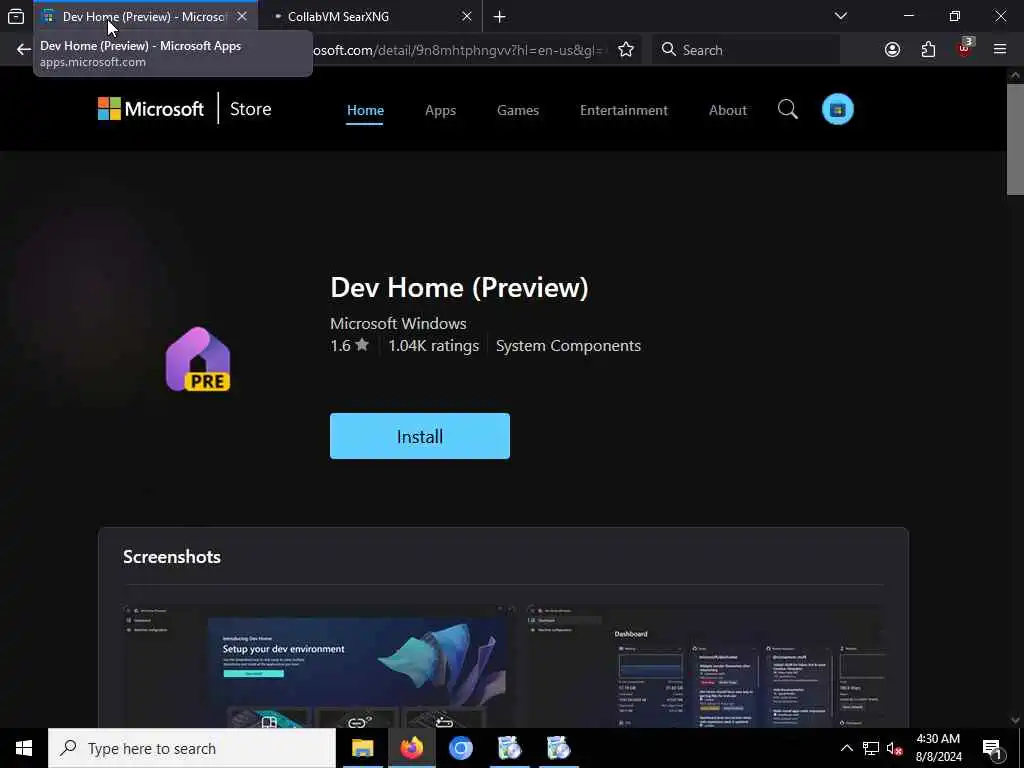The height and width of the screenshot is (768, 1024).
Task: Open the last installer taskbar icon
Action: (x=558, y=748)
